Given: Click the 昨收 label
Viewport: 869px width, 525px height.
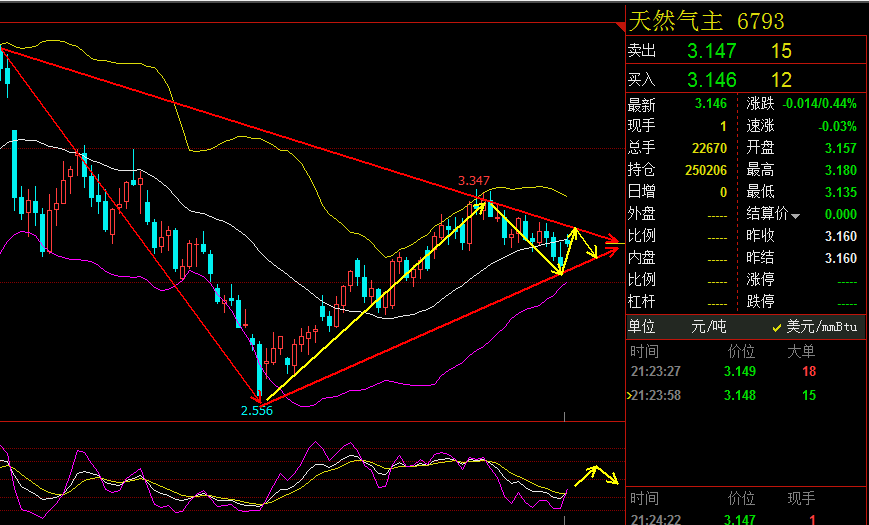Looking at the screenshot, I should click(760, 236).
